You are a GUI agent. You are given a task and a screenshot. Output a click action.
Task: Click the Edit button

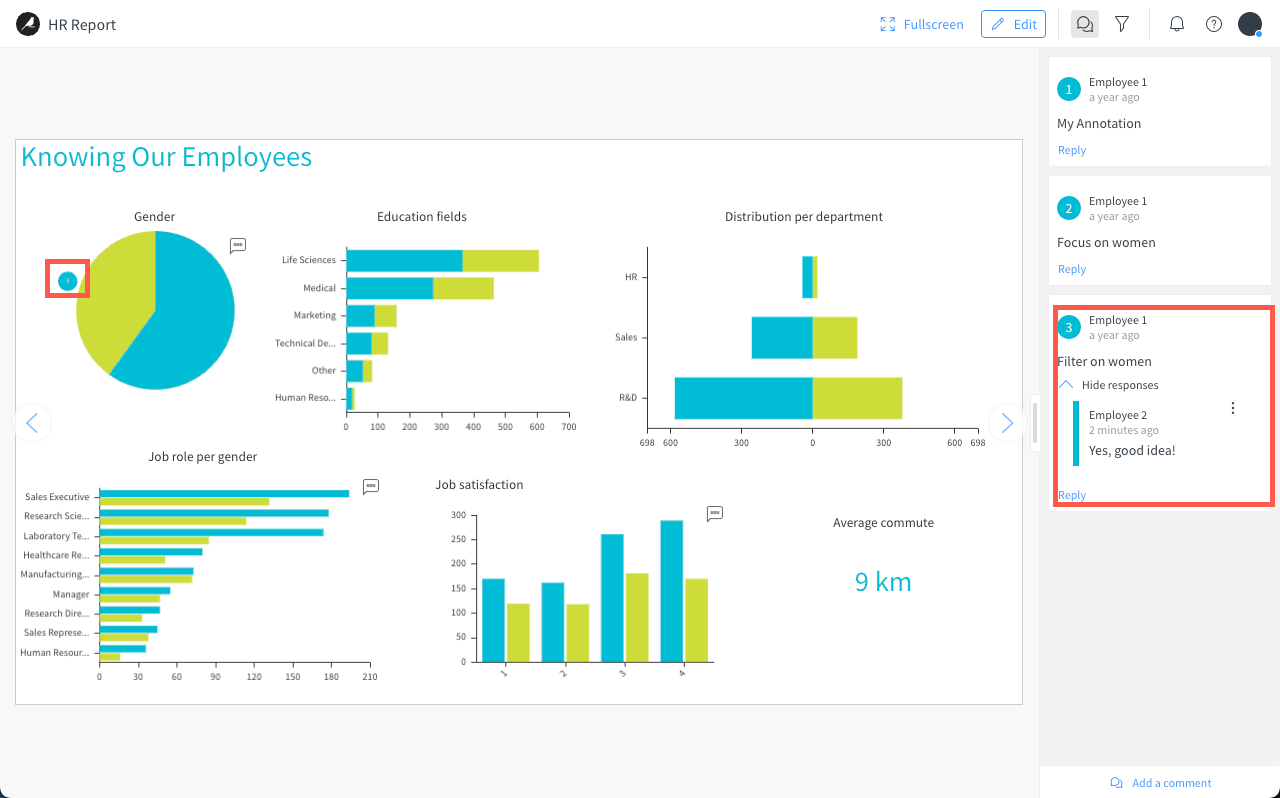[x=1013, y=24]
